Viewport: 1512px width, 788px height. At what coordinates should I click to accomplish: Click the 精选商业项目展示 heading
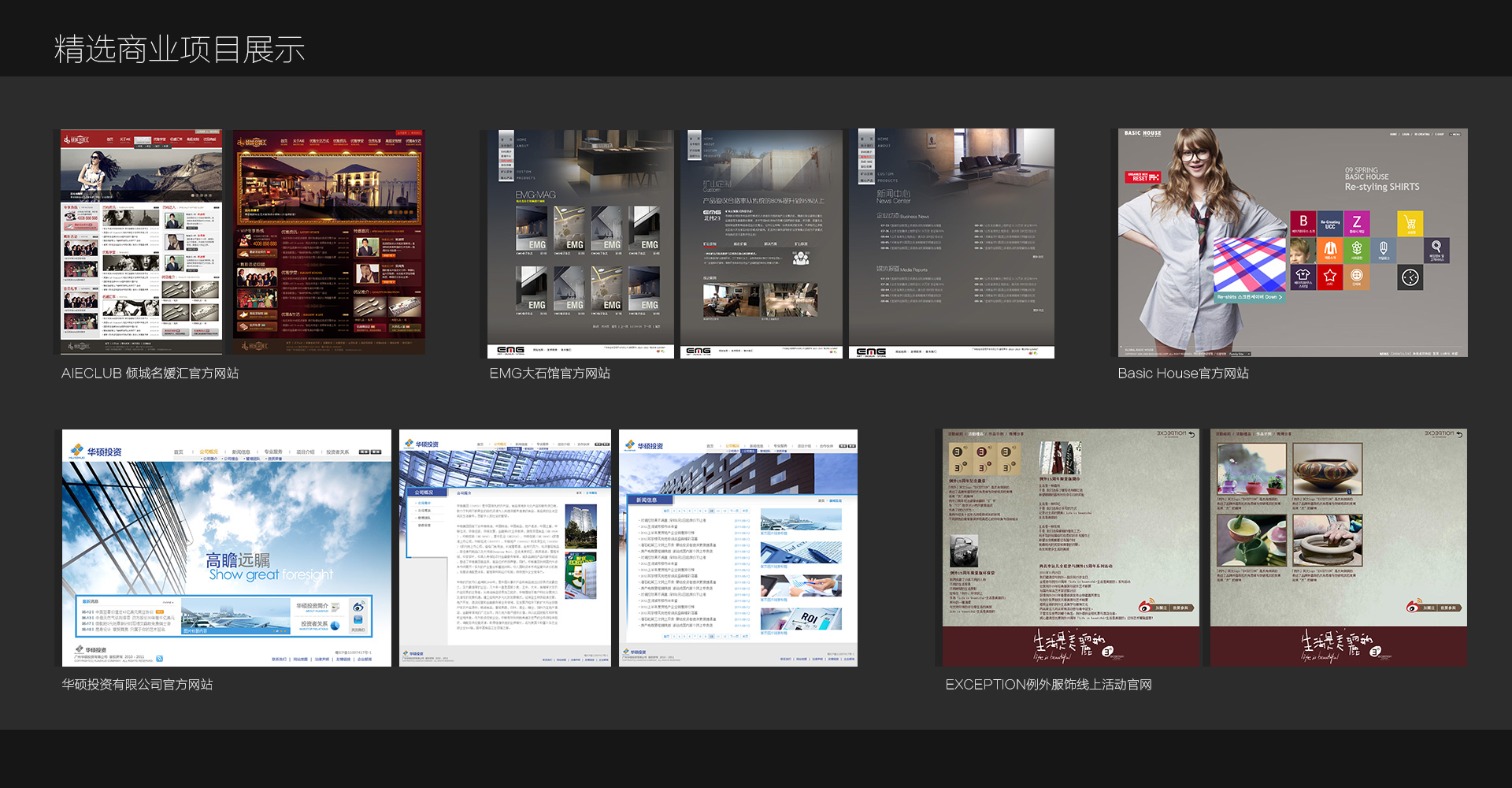[180, 50]
